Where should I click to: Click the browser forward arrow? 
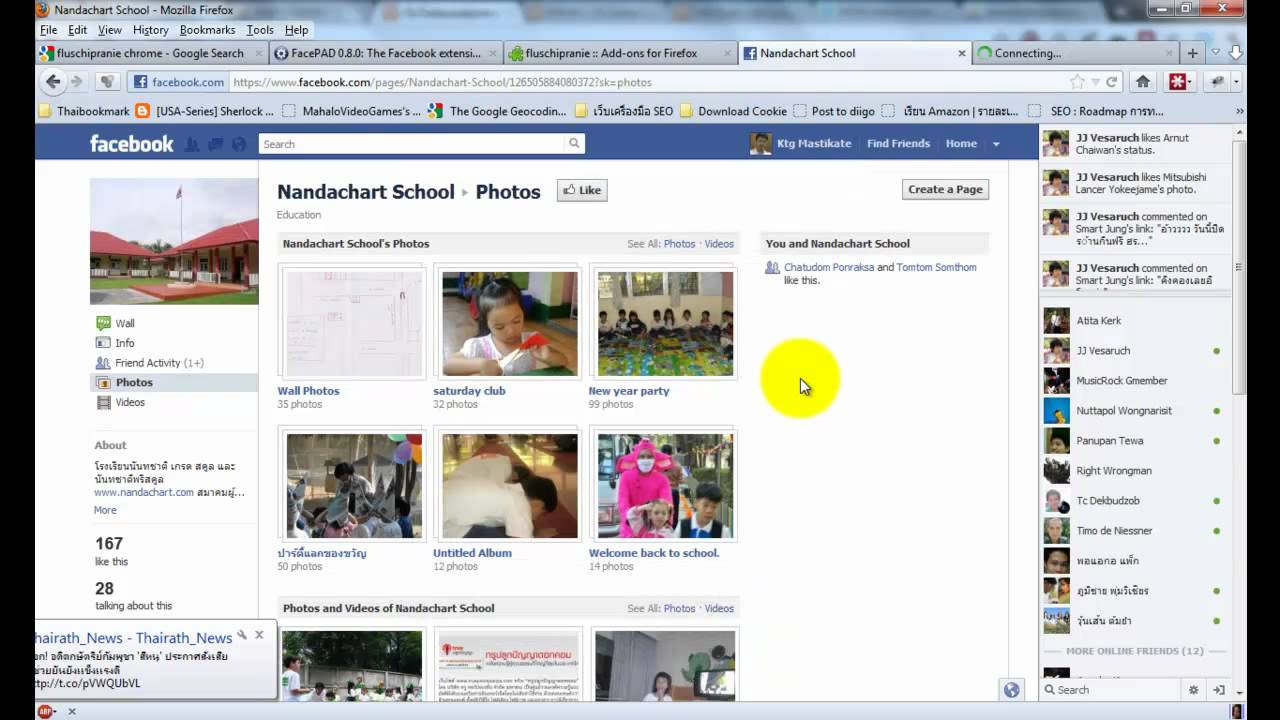tap(77, 82)
